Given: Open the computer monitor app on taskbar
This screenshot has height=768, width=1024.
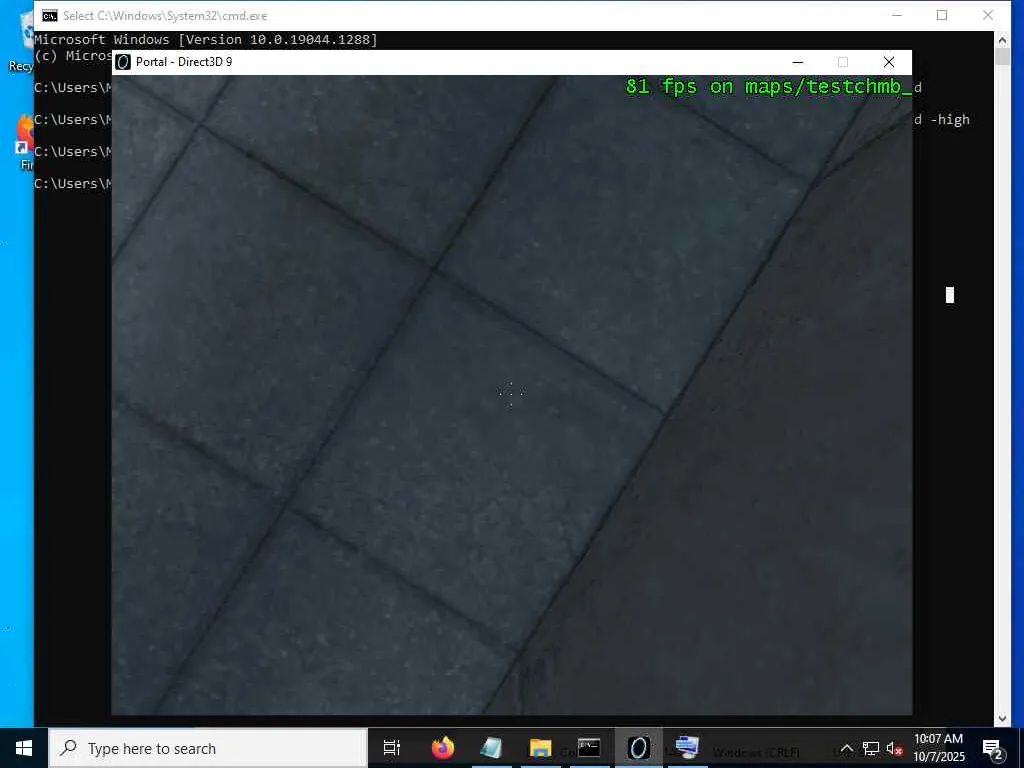Looking at the screenshot, I should [x=687, y=748].
